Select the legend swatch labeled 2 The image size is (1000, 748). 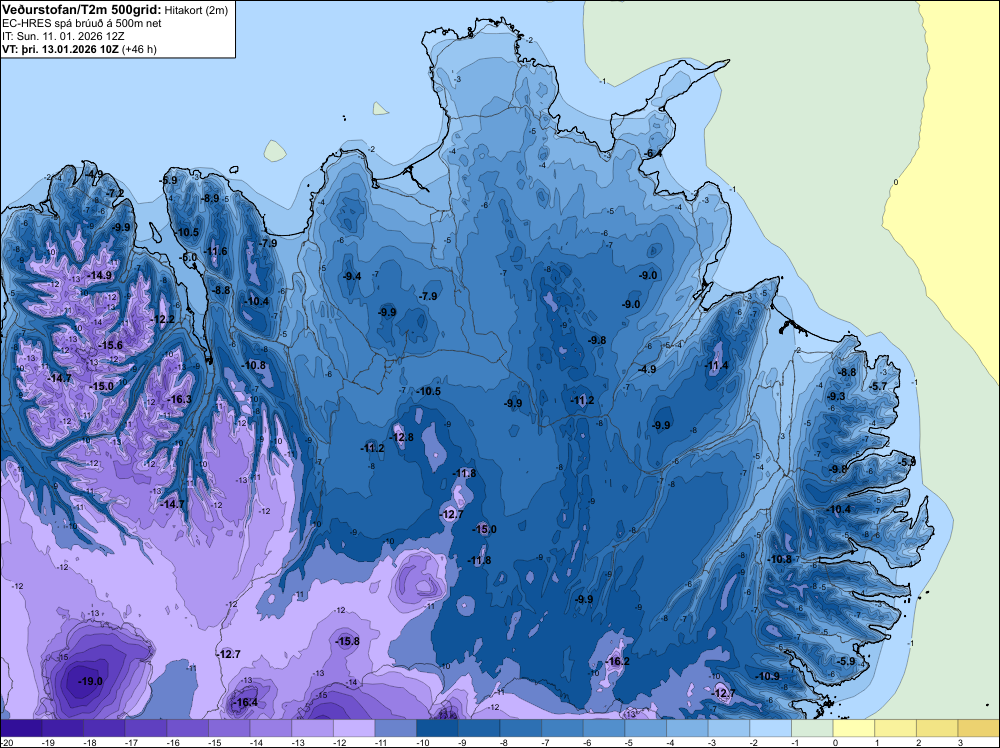pos(937,728)
